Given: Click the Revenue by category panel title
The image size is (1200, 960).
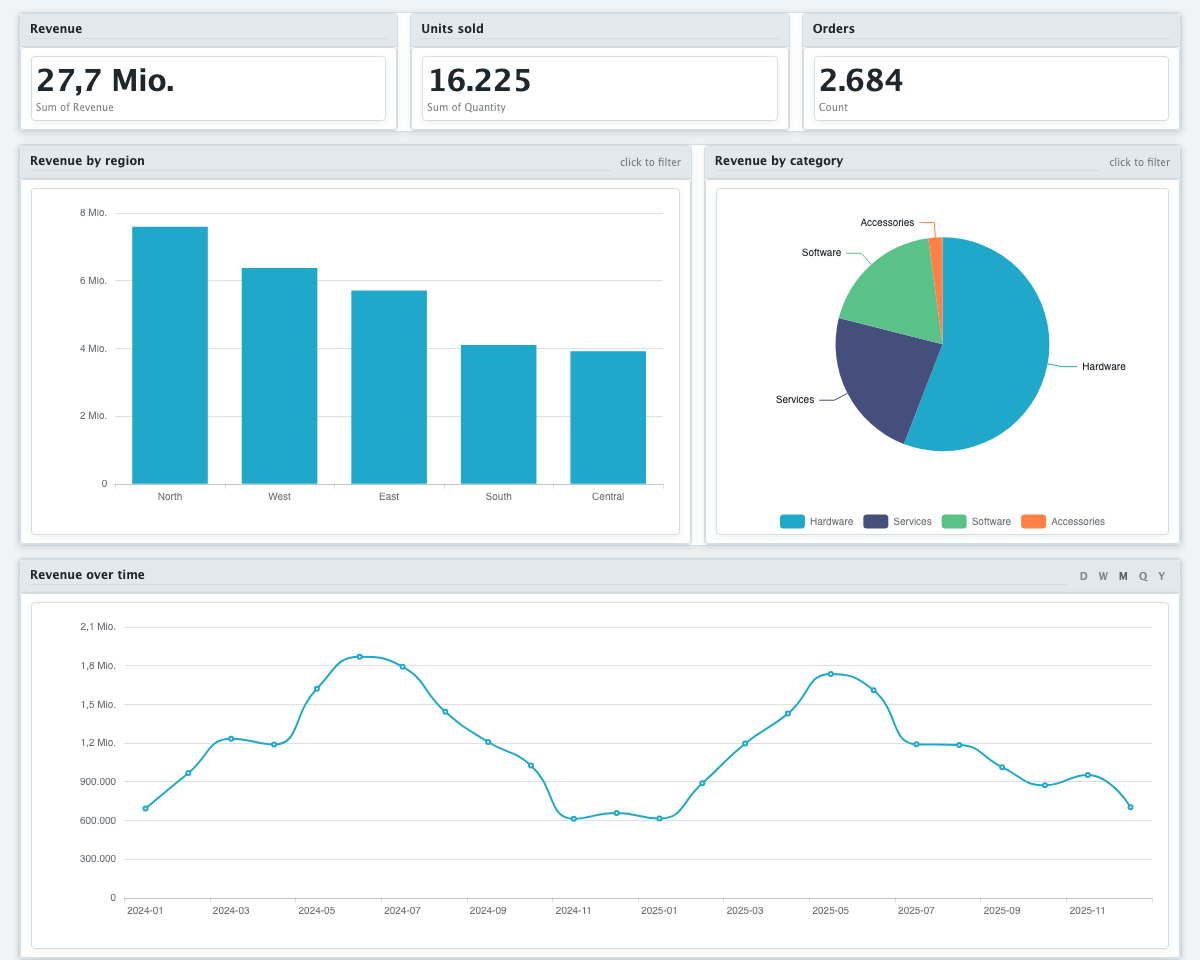Looking at the screenshot, I should click(779, 161).
